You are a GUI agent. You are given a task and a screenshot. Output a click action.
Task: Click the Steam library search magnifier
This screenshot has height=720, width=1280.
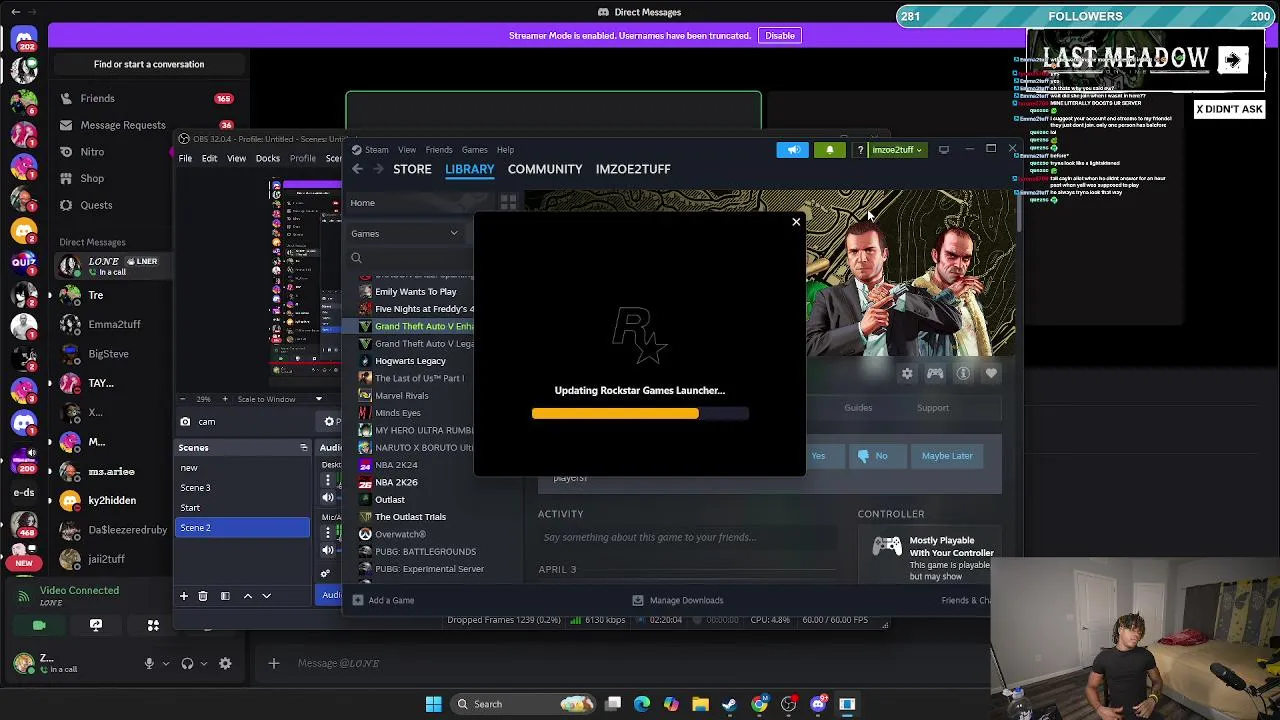(x=356, y=258)
